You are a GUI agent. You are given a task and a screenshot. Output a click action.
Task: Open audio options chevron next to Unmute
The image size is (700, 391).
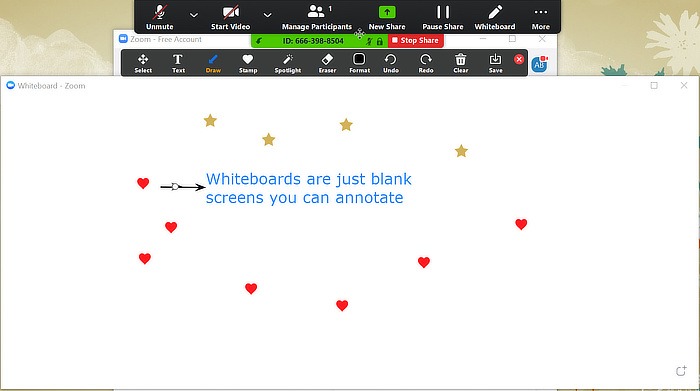(194, 15)
